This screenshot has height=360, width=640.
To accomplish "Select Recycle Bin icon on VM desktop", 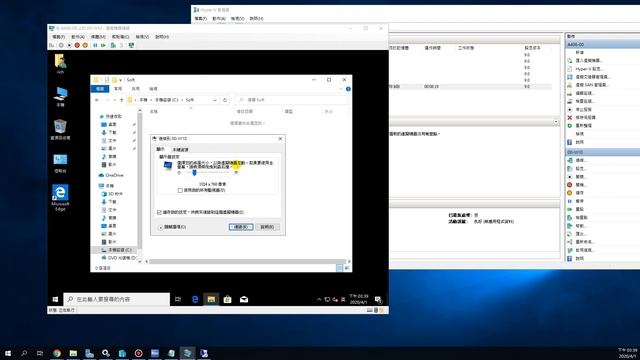I will 60,129.
